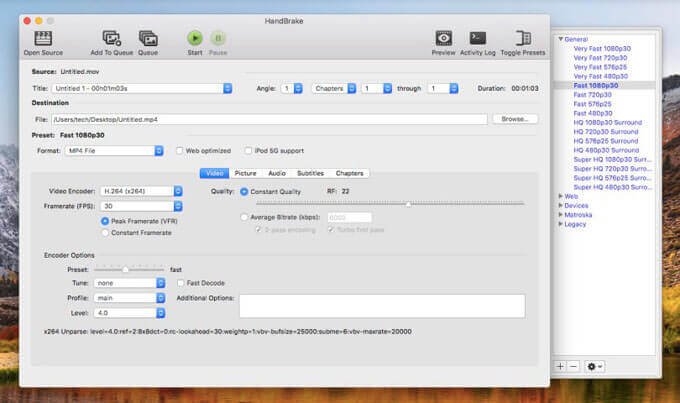
Task: Select Constant Quality radio button
Action: [244, 191]
